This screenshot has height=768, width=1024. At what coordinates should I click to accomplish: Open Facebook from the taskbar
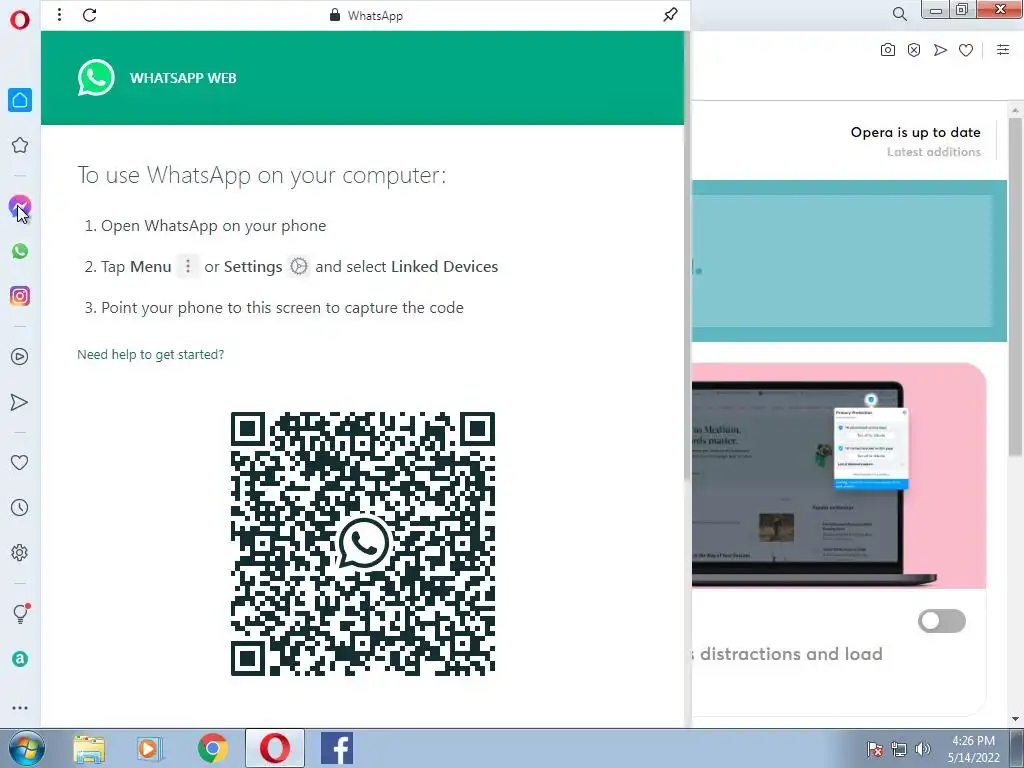tap(337, 748)
